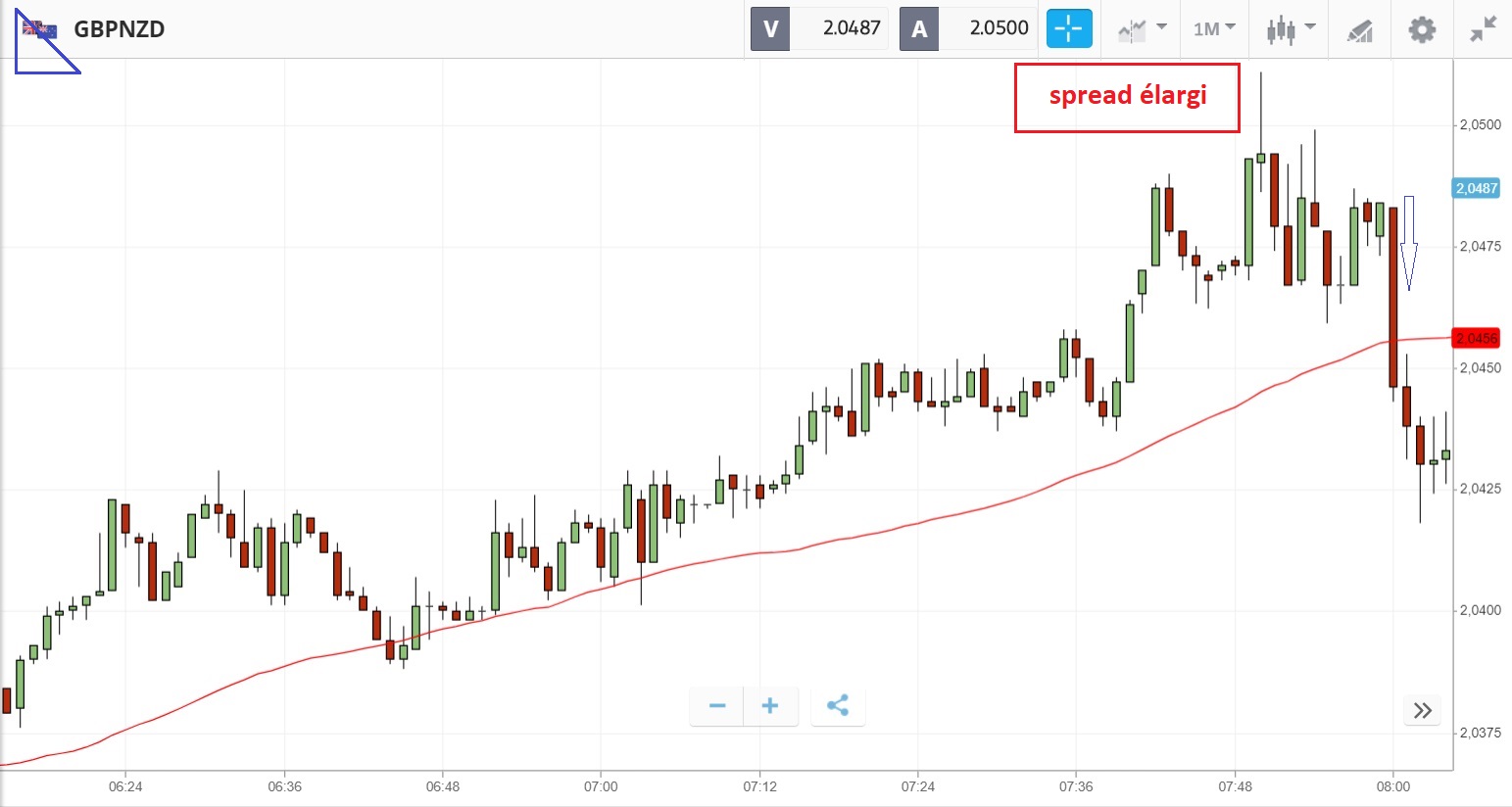Image resolution: width=1512 pixels, height=807 pixels.
Task: Click the blue 2,0487 price label
Action: point(1476,188)
